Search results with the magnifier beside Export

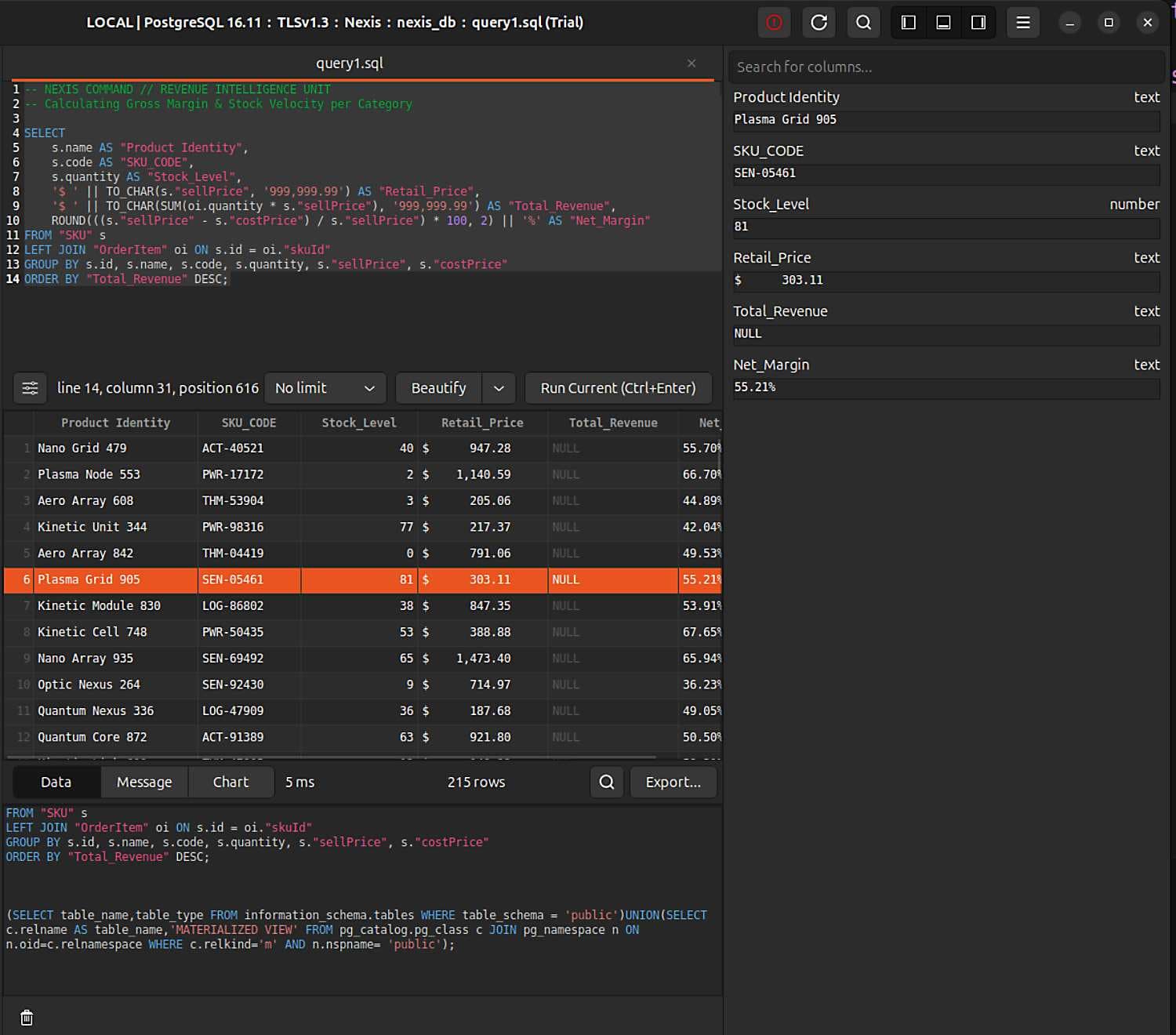(x=607, y=782)
